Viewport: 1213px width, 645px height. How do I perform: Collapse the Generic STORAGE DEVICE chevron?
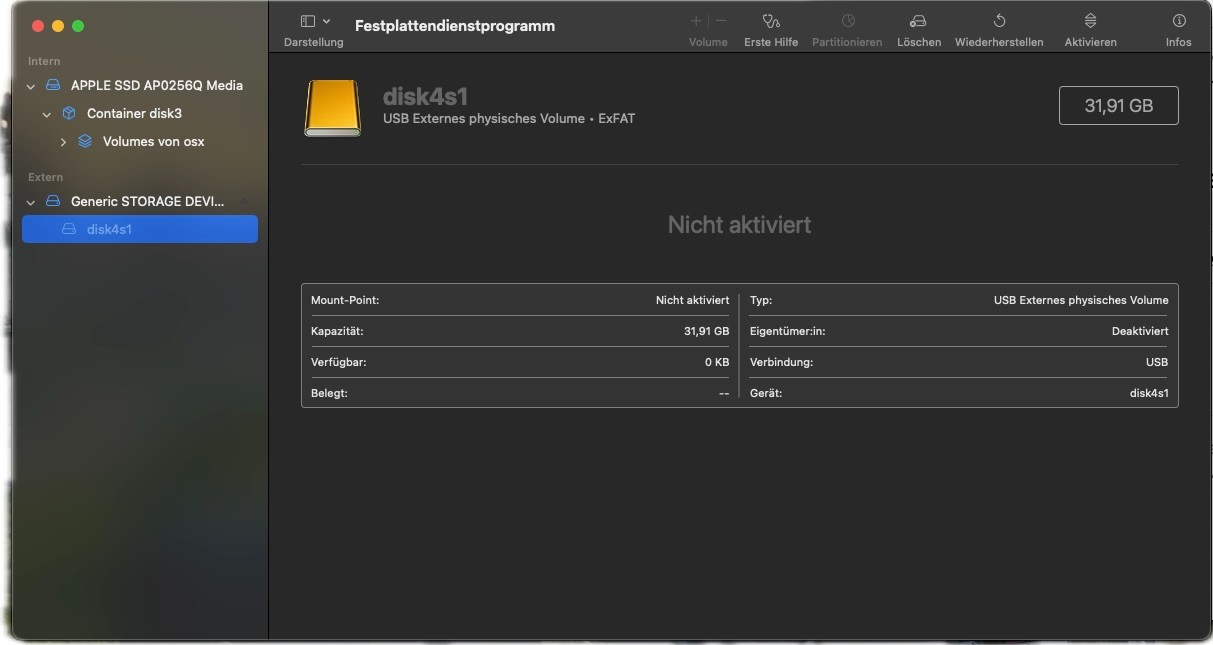coord(31,202)
